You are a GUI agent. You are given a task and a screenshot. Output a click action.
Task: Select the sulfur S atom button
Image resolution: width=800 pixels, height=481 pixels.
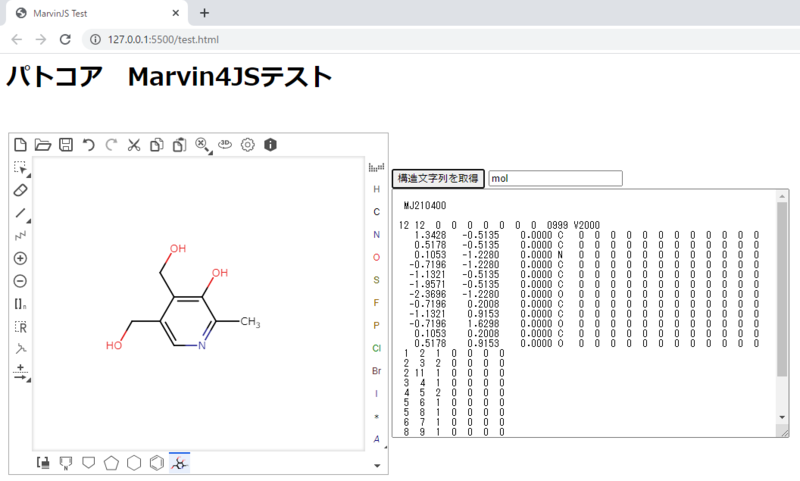[x=377, y=280]
